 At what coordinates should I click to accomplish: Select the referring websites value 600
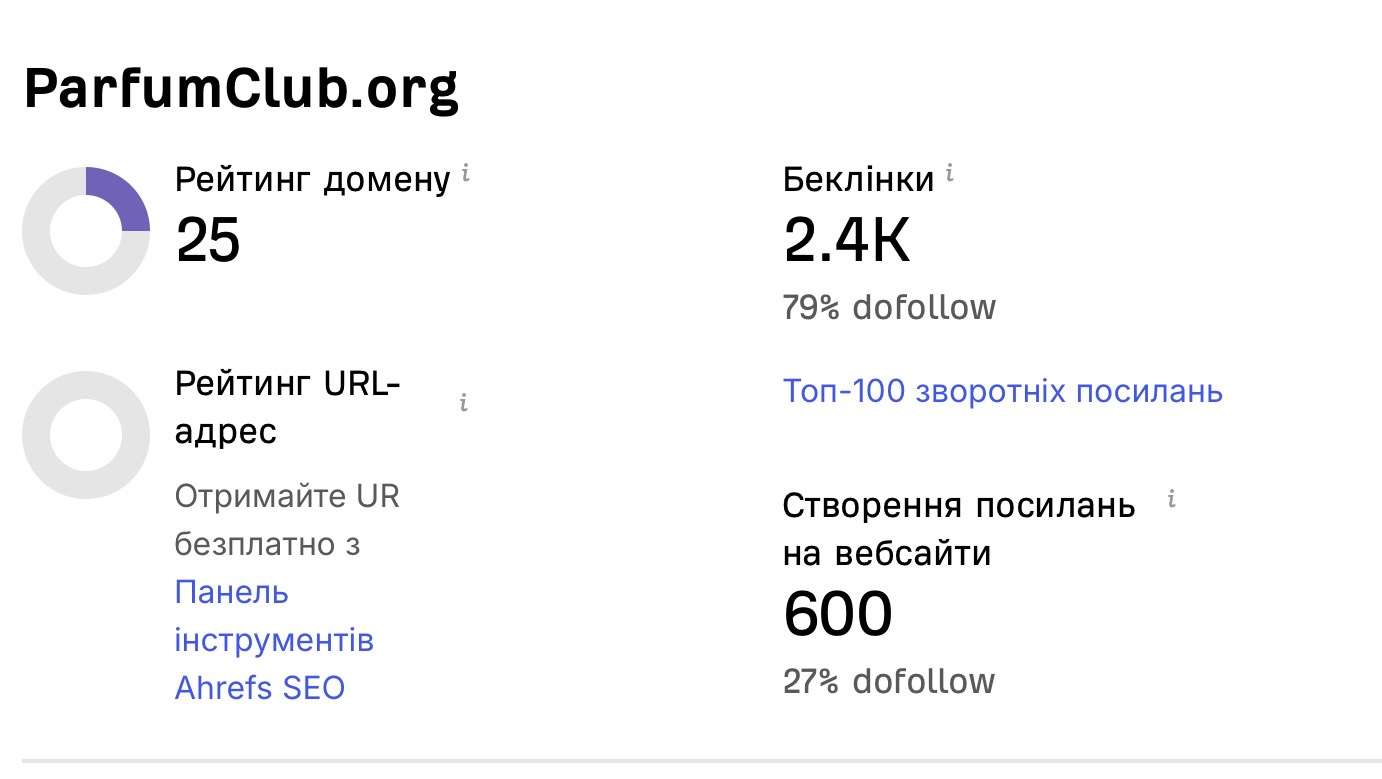[837, 614]
